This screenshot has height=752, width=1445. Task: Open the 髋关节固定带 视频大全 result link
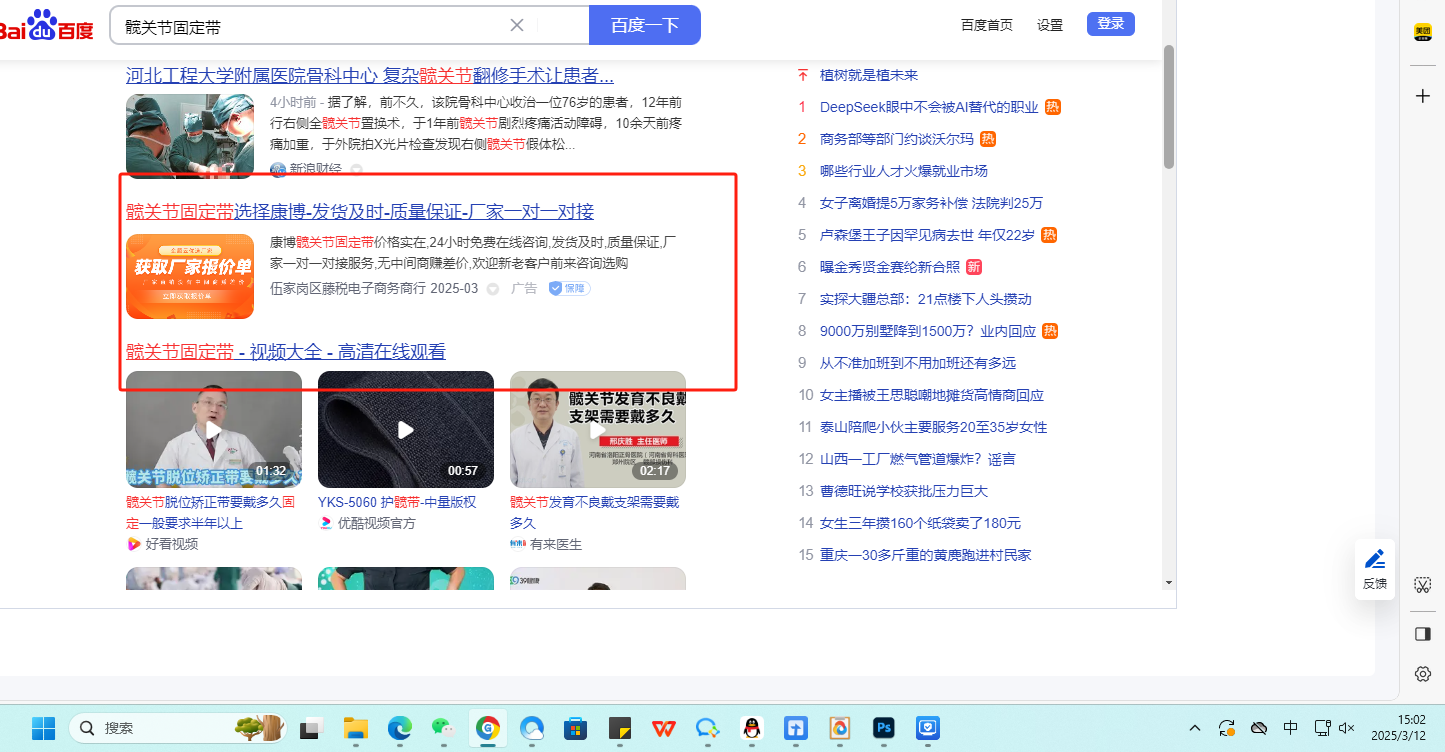(286, 351)
